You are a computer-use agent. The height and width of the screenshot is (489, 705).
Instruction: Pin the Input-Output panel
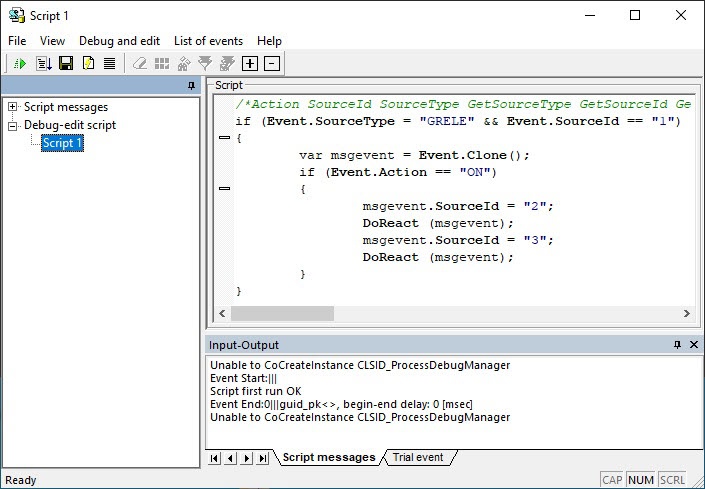click(x=677, y=344)
